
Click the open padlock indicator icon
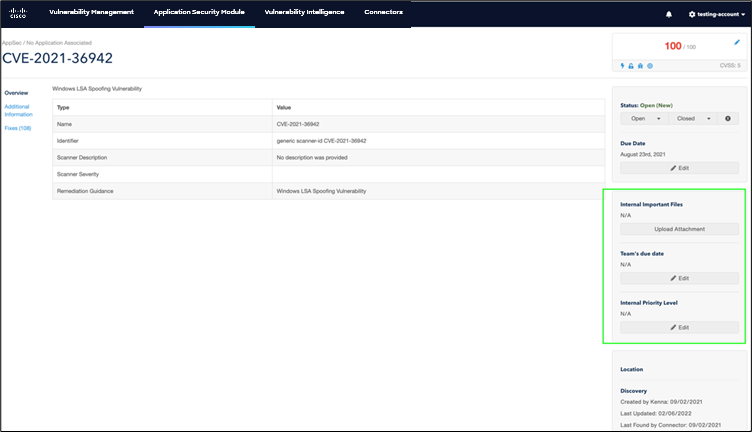click(631, 66)
